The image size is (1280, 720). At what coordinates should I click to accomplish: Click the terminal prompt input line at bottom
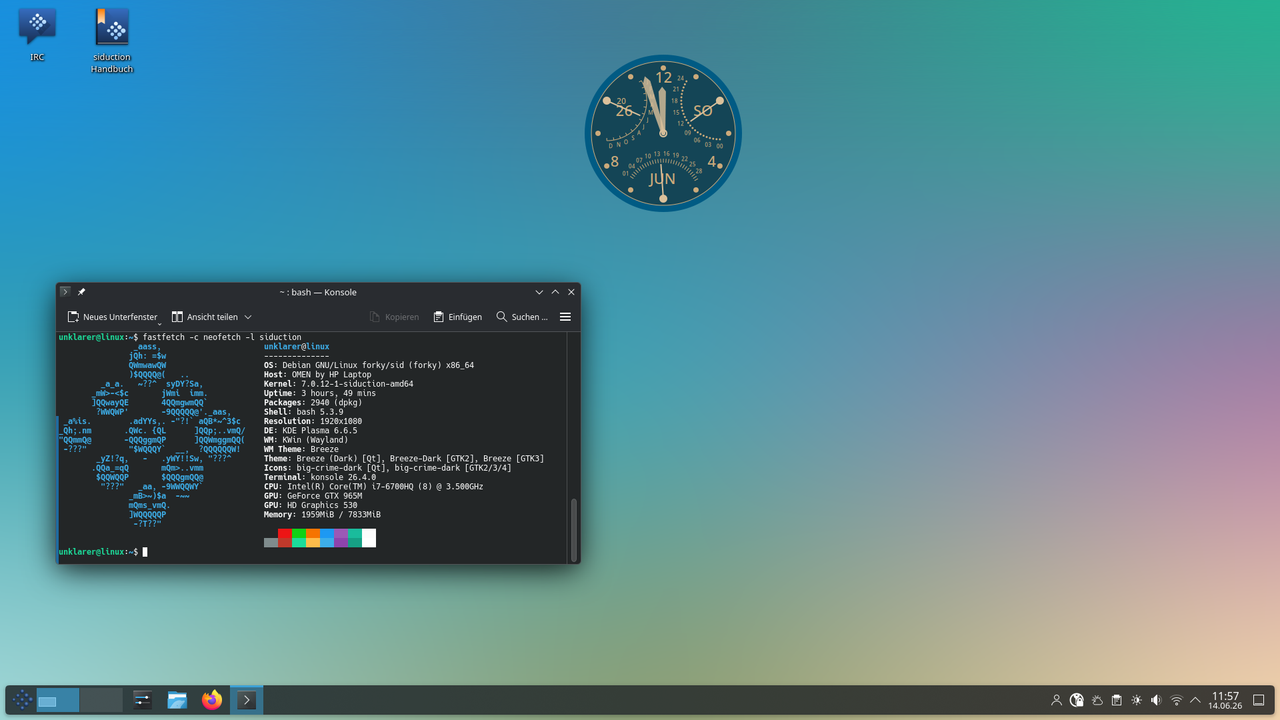click(x=313, y=552)
